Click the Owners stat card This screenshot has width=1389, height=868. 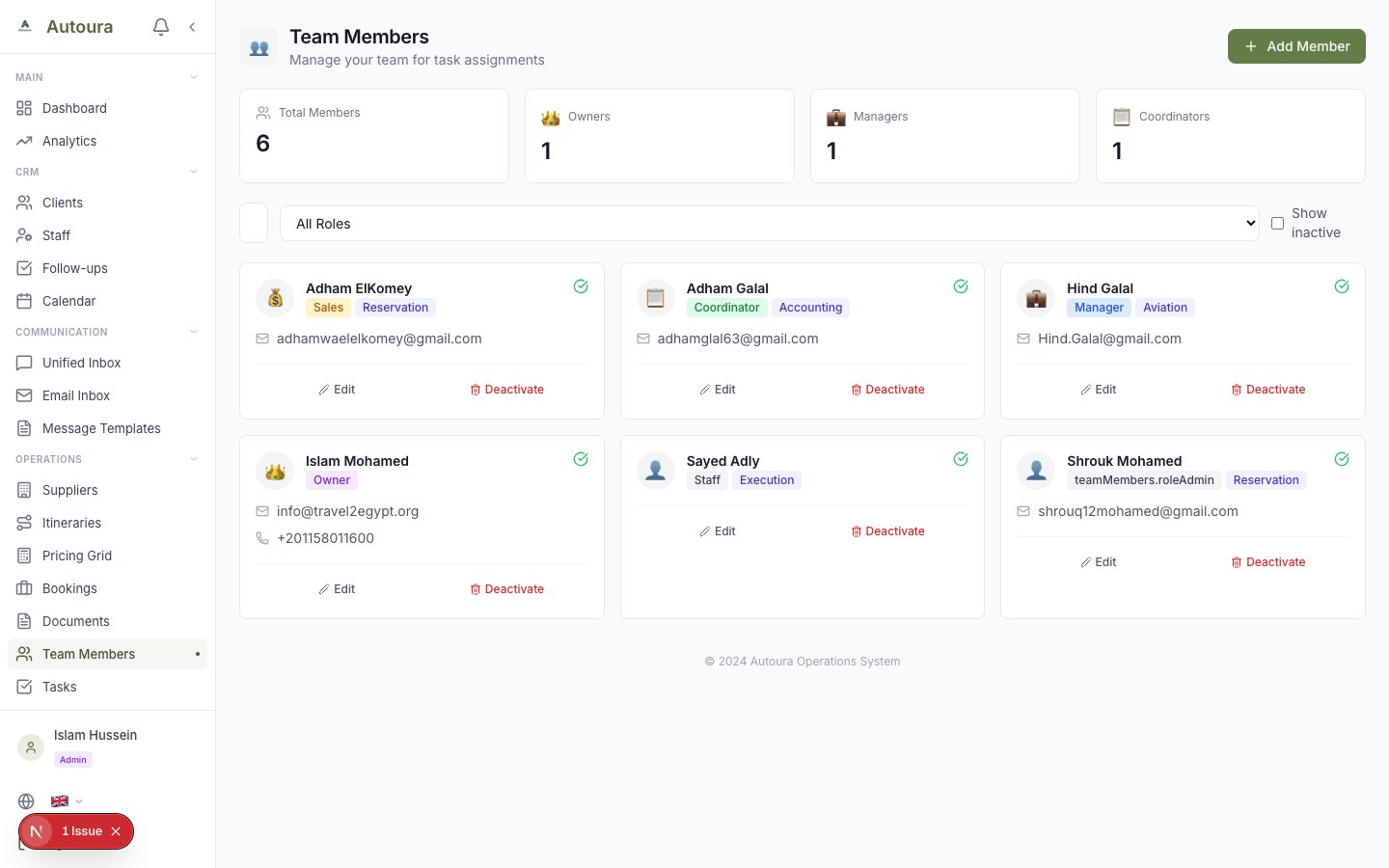[x=660, y=136]
